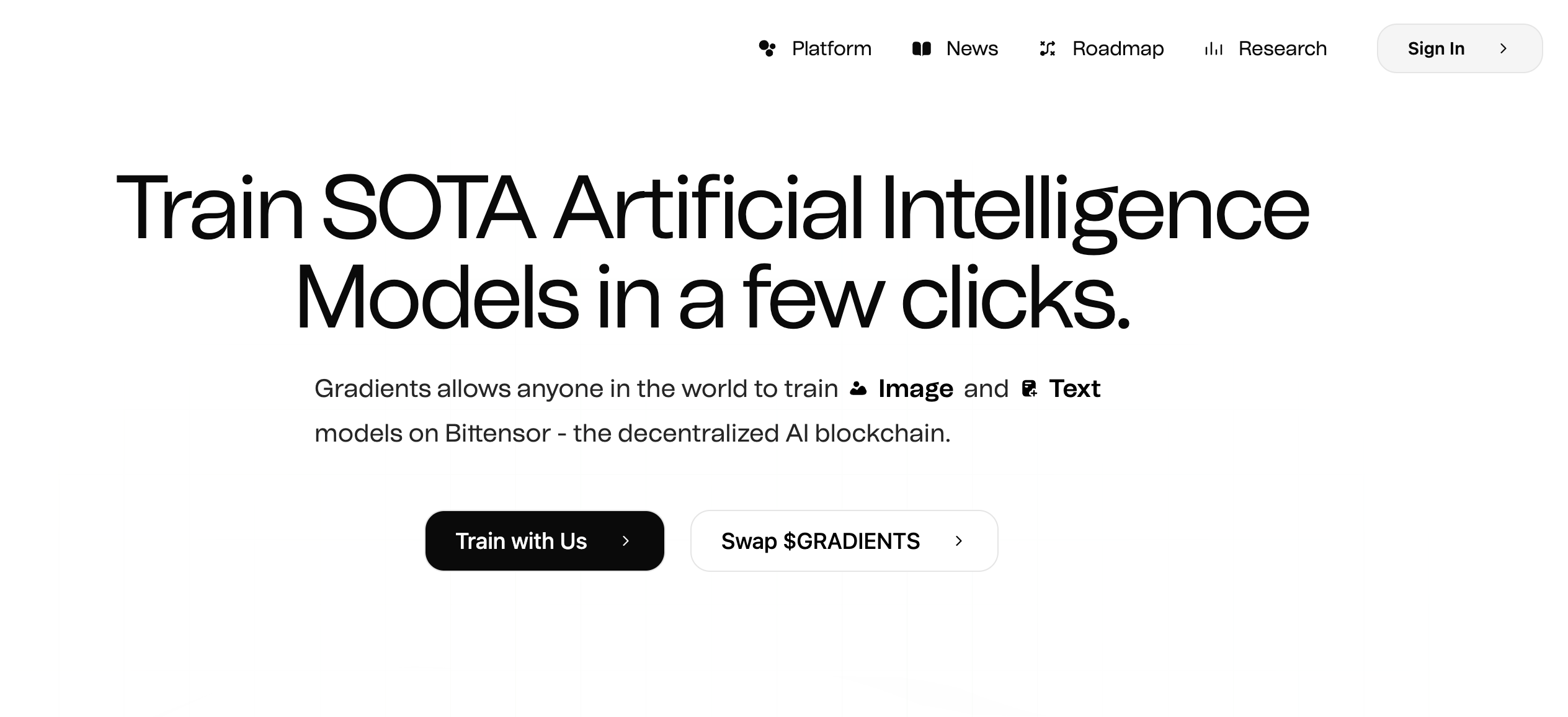
Task: Click the Swap $GRADIENTS button
Action: [x=844, y=541]
